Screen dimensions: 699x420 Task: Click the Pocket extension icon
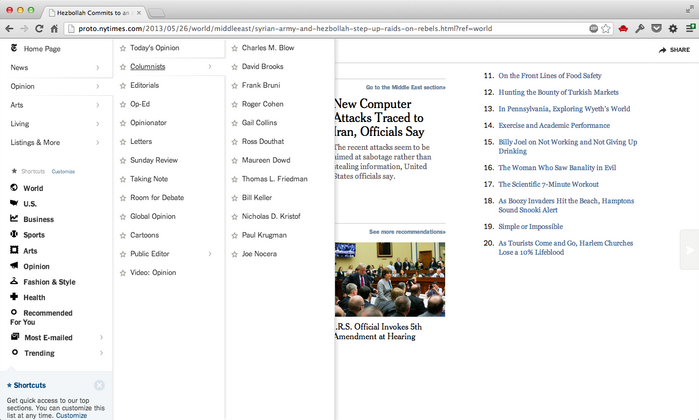(656, 29)
